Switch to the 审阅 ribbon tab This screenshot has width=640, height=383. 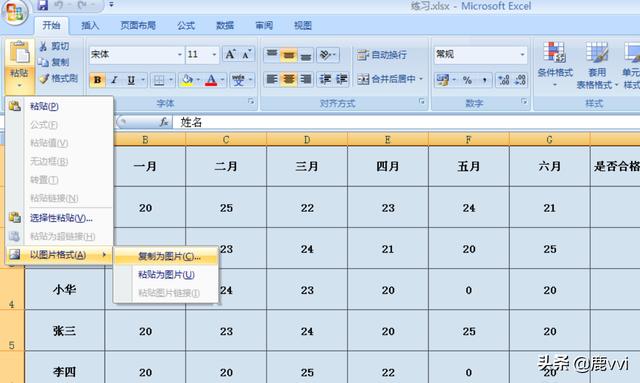[264, 26]
